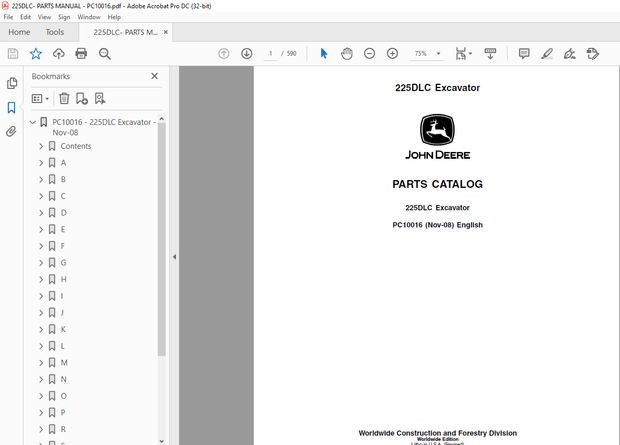Open the bookmark options menu
Image resolution: width=620 pixels, height=445 pixels.
click(40, 98)
